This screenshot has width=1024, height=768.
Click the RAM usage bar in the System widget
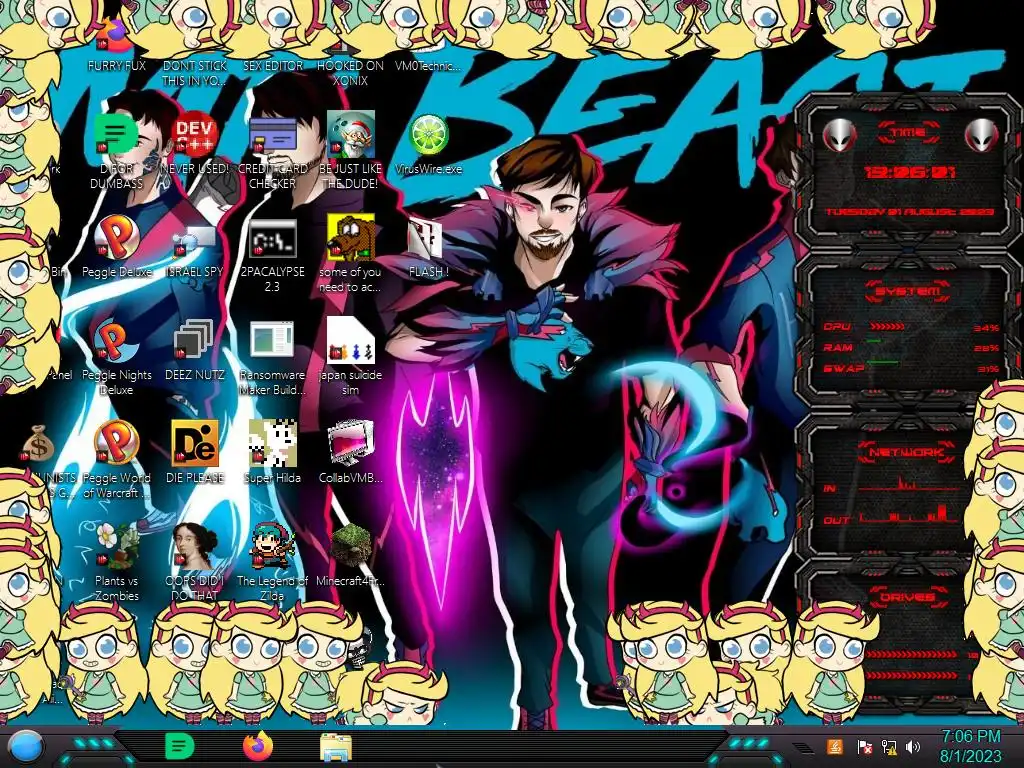[874, 340]
